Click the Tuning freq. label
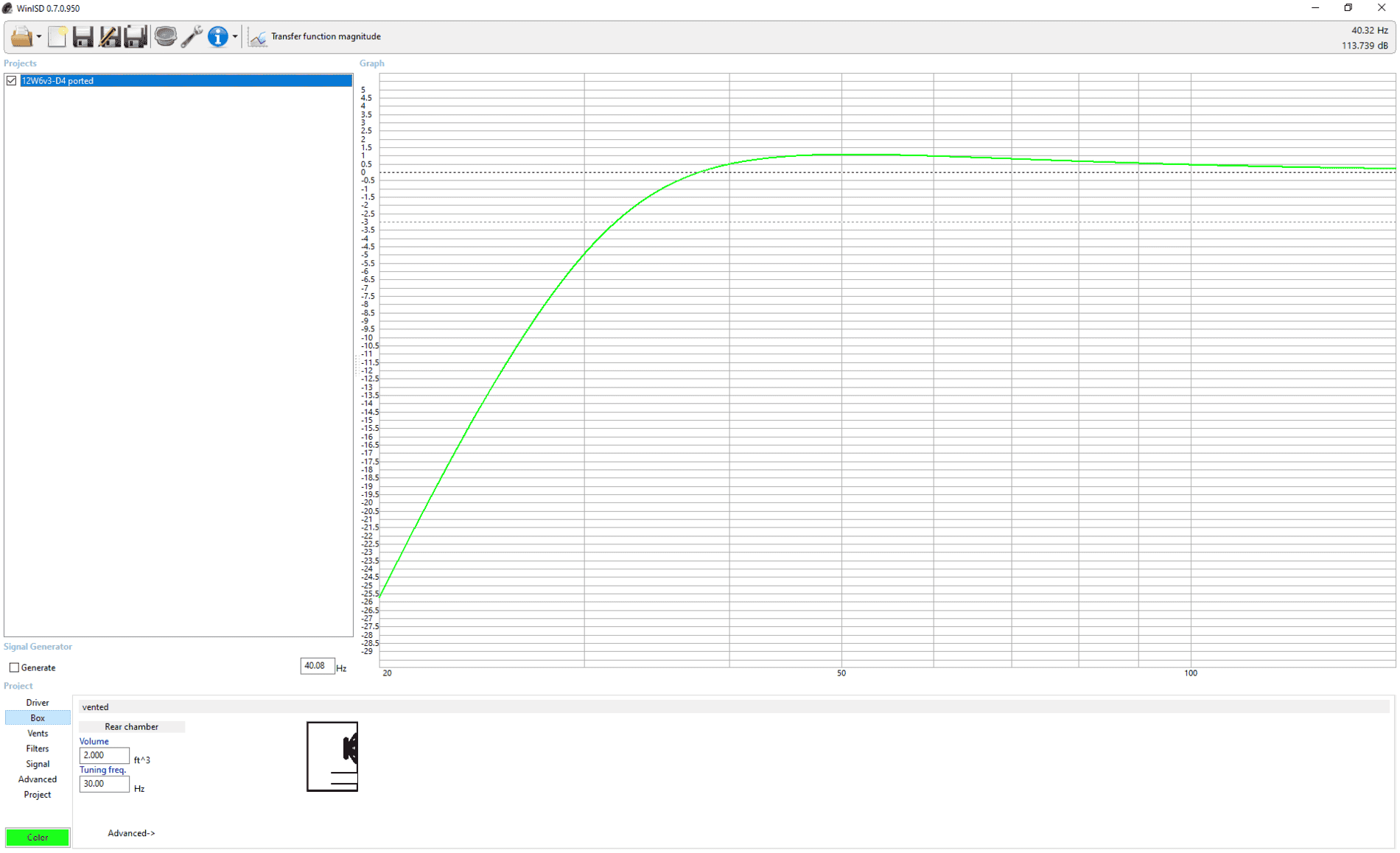The image size is (1400, 853). point(103,770)
